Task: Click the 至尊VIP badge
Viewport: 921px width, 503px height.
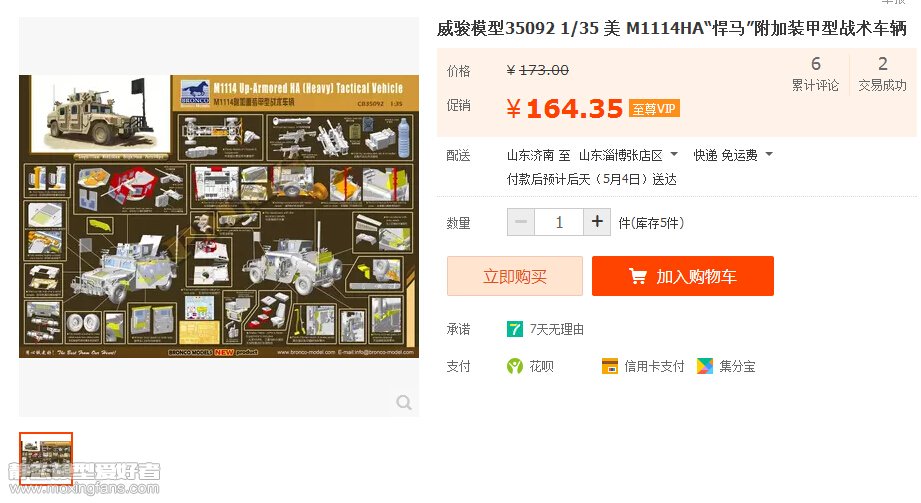Action: [654, 109]
